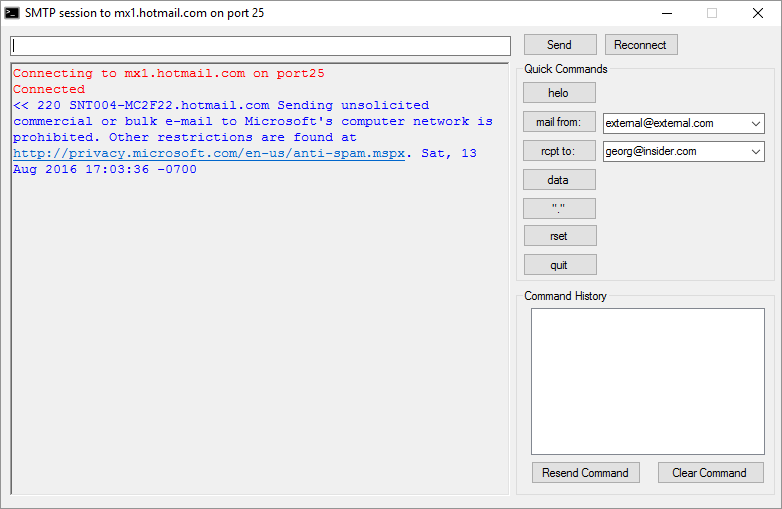Click the 'rcpt to:' quick command button
Viewport: 782px width, 509px height.
559,151
